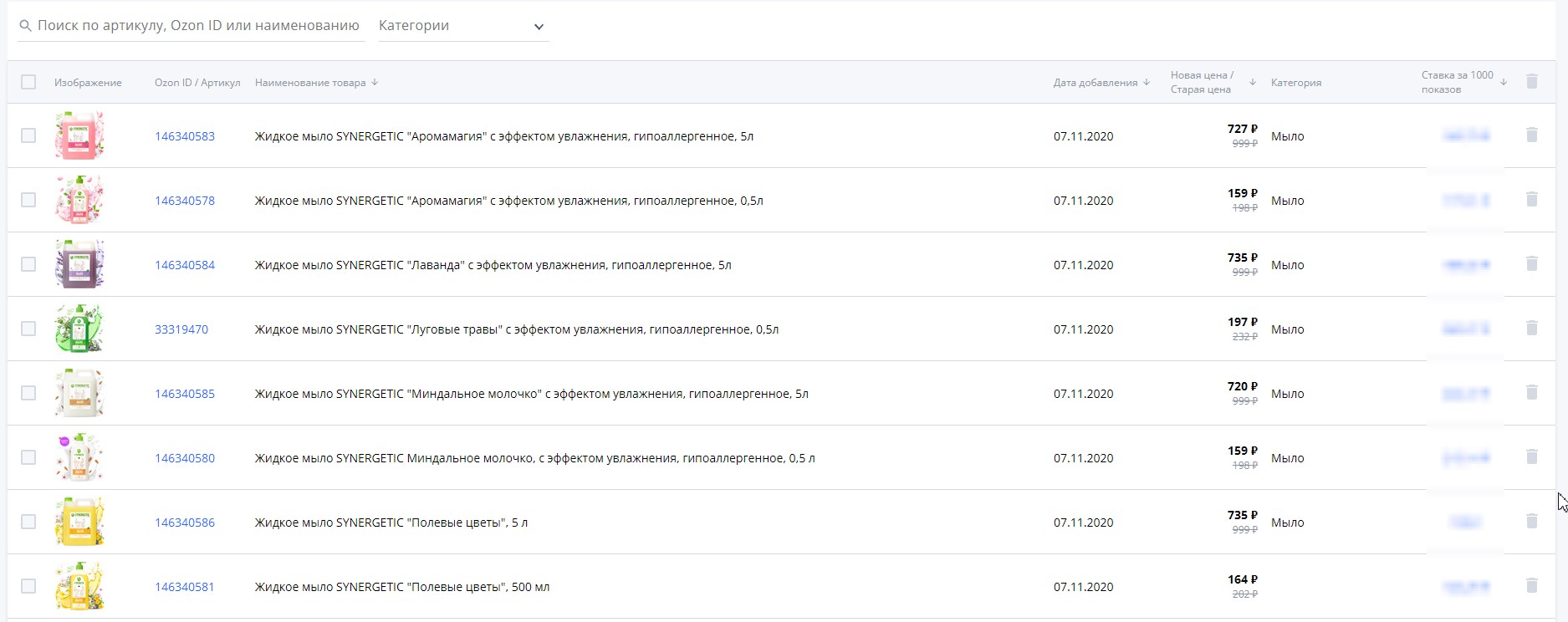Open Ozon ID 146340578 link

185,201
